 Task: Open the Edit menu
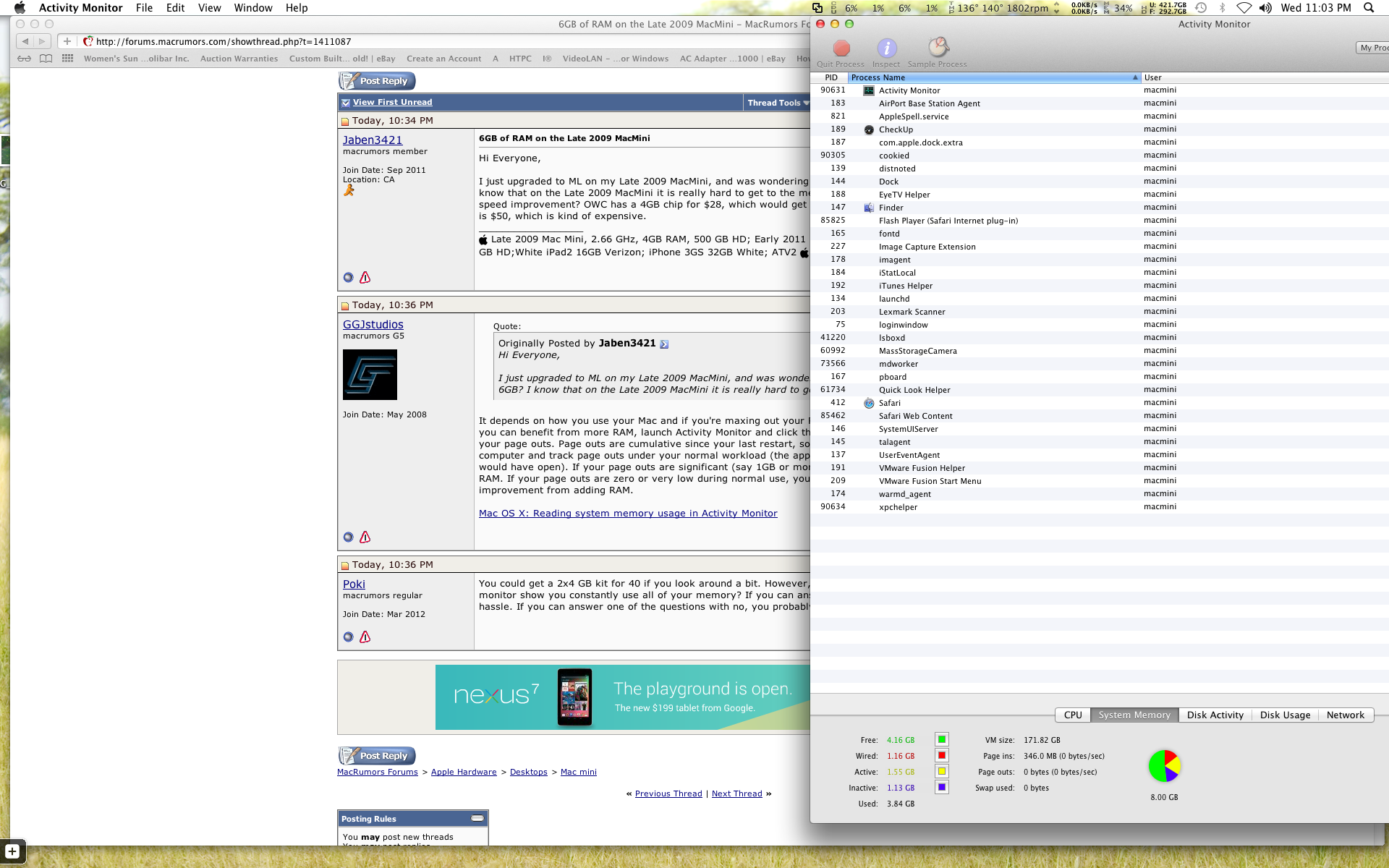pos(175,8)
